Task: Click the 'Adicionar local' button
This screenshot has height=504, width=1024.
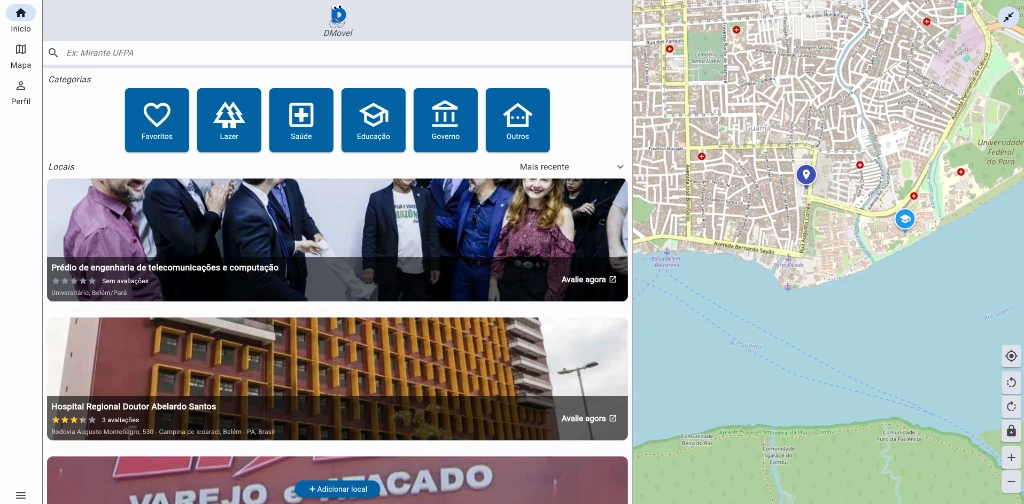Action: pyautogui.click(x=338, y=489)
